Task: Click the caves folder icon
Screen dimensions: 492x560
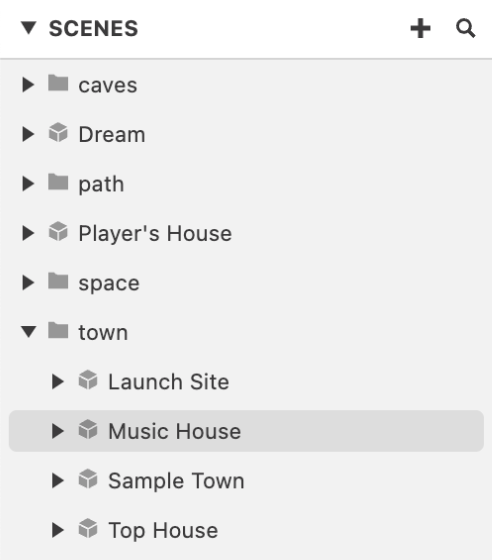Action: tap(58, 83)
